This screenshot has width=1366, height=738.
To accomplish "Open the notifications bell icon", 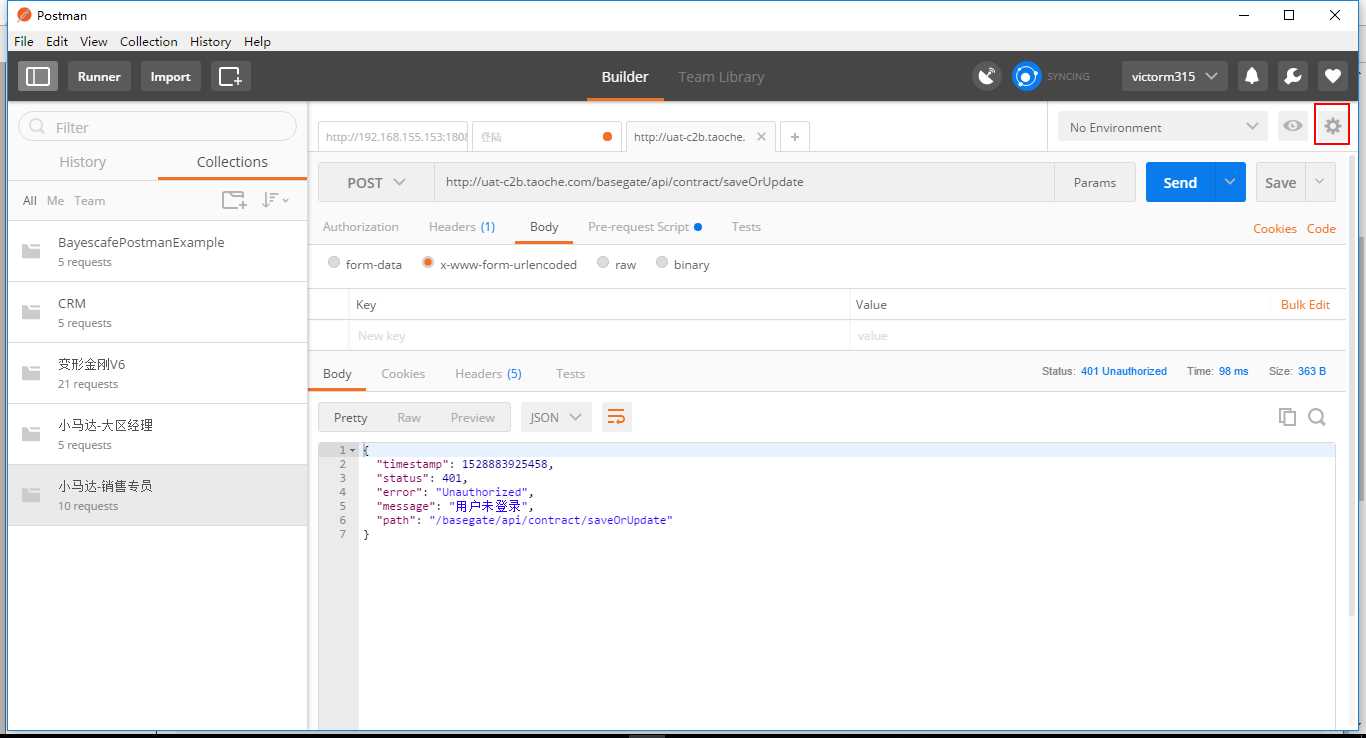I will point(1251,76).
